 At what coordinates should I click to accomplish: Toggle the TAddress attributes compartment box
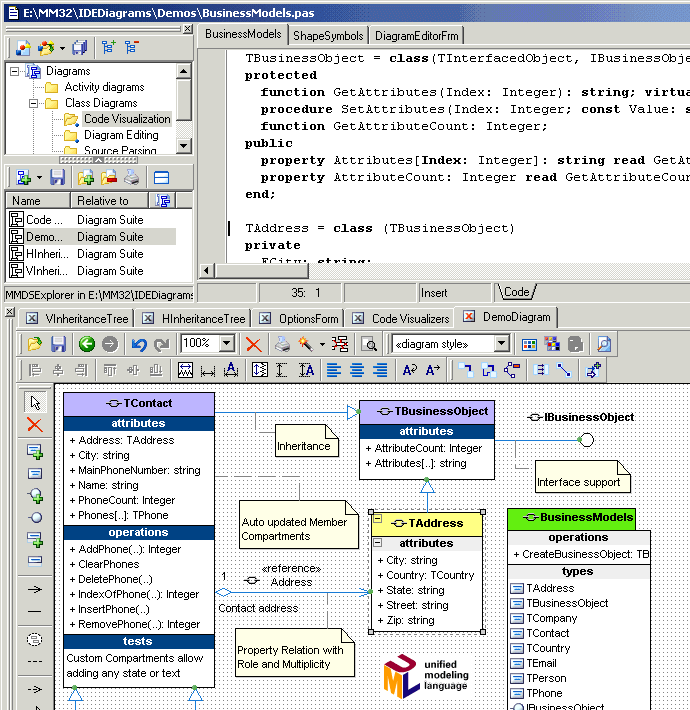point(378,543)
